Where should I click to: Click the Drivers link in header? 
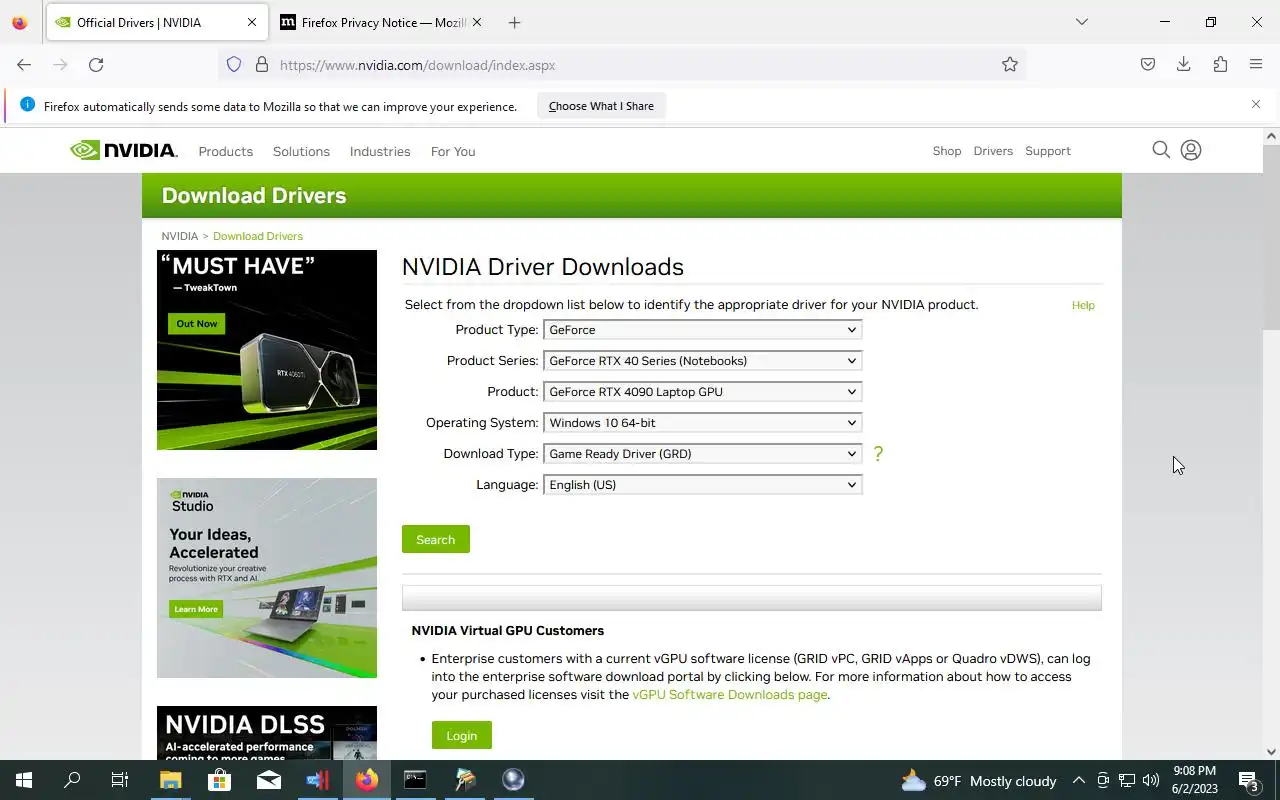pos(993,151)
